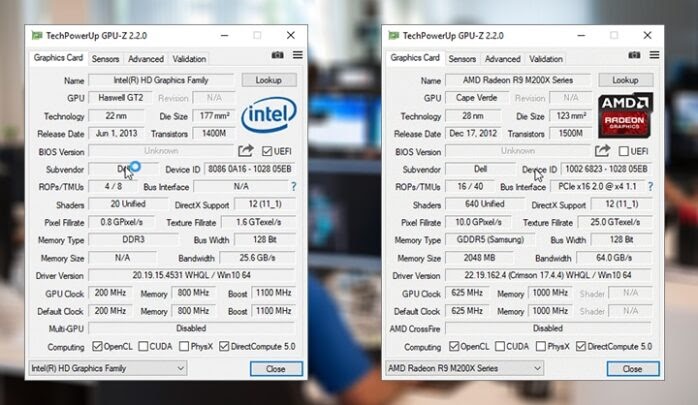The image size is (698, 405).
Task: Click Memory Type value GDDR5 (Samsung)
Action: click(490, 240)
